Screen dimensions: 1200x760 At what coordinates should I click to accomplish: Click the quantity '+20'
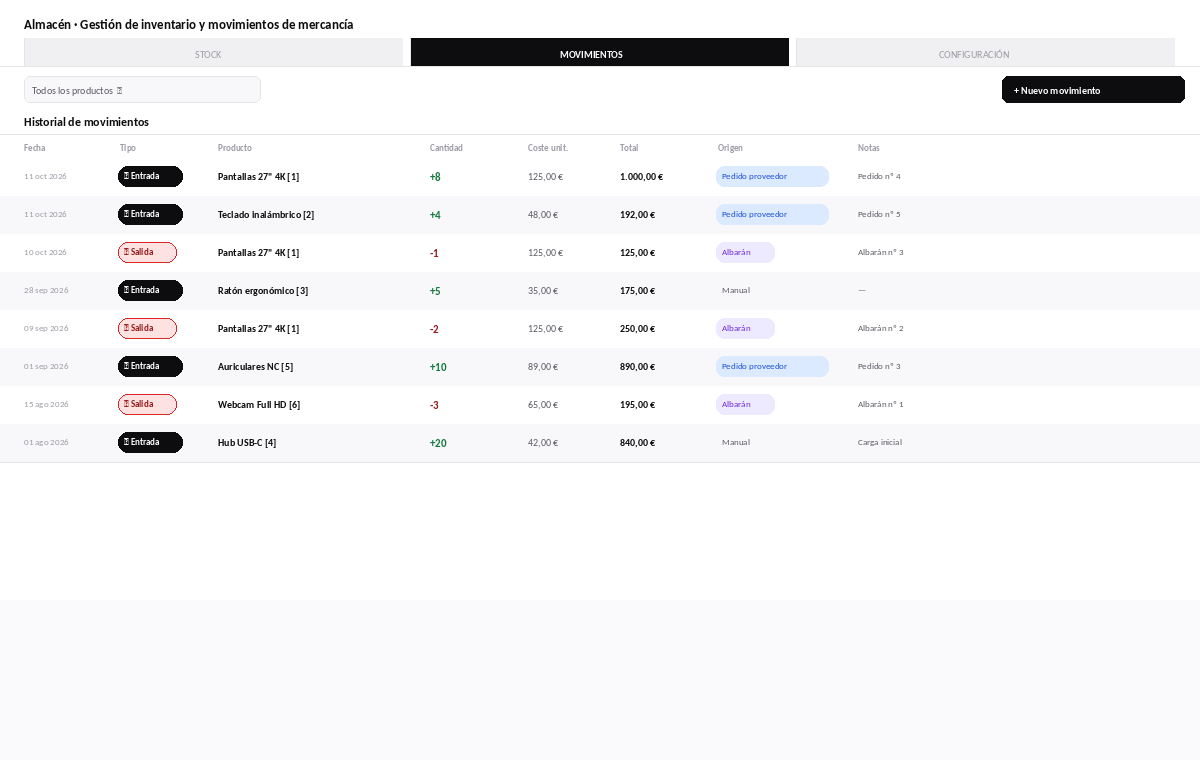[x=438, y=443]
